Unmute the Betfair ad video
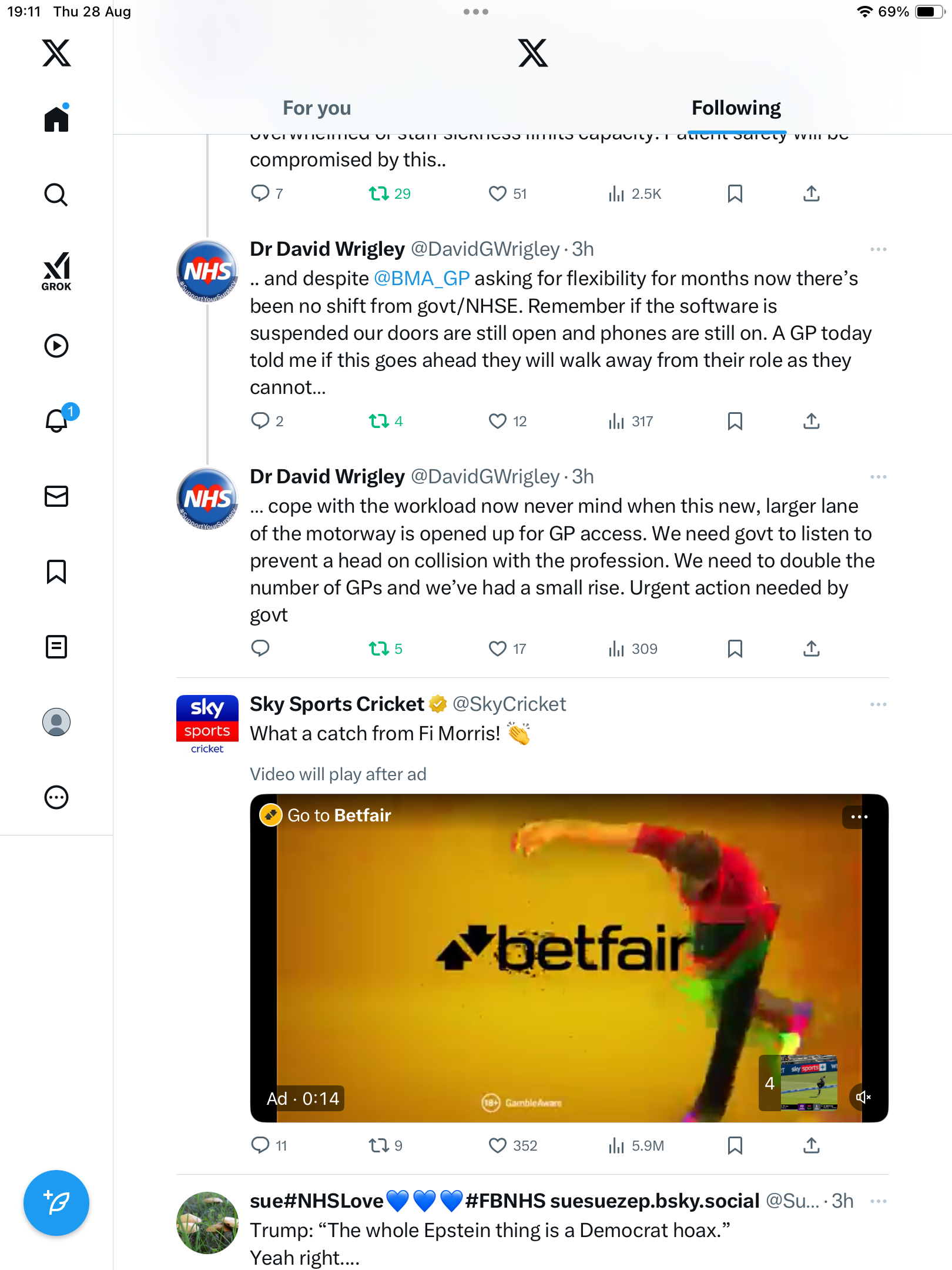Image resolution: width=952 pixels, height=1270 pixels. pyautogui.click(x=863, y=1097)
